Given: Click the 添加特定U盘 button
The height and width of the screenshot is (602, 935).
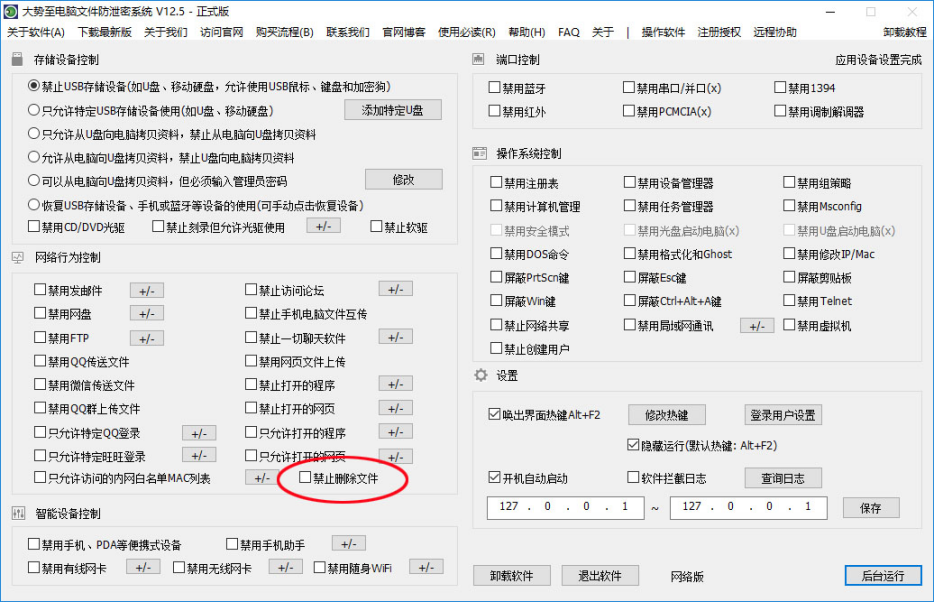Looking at the screenshot, I should (393, 110).
